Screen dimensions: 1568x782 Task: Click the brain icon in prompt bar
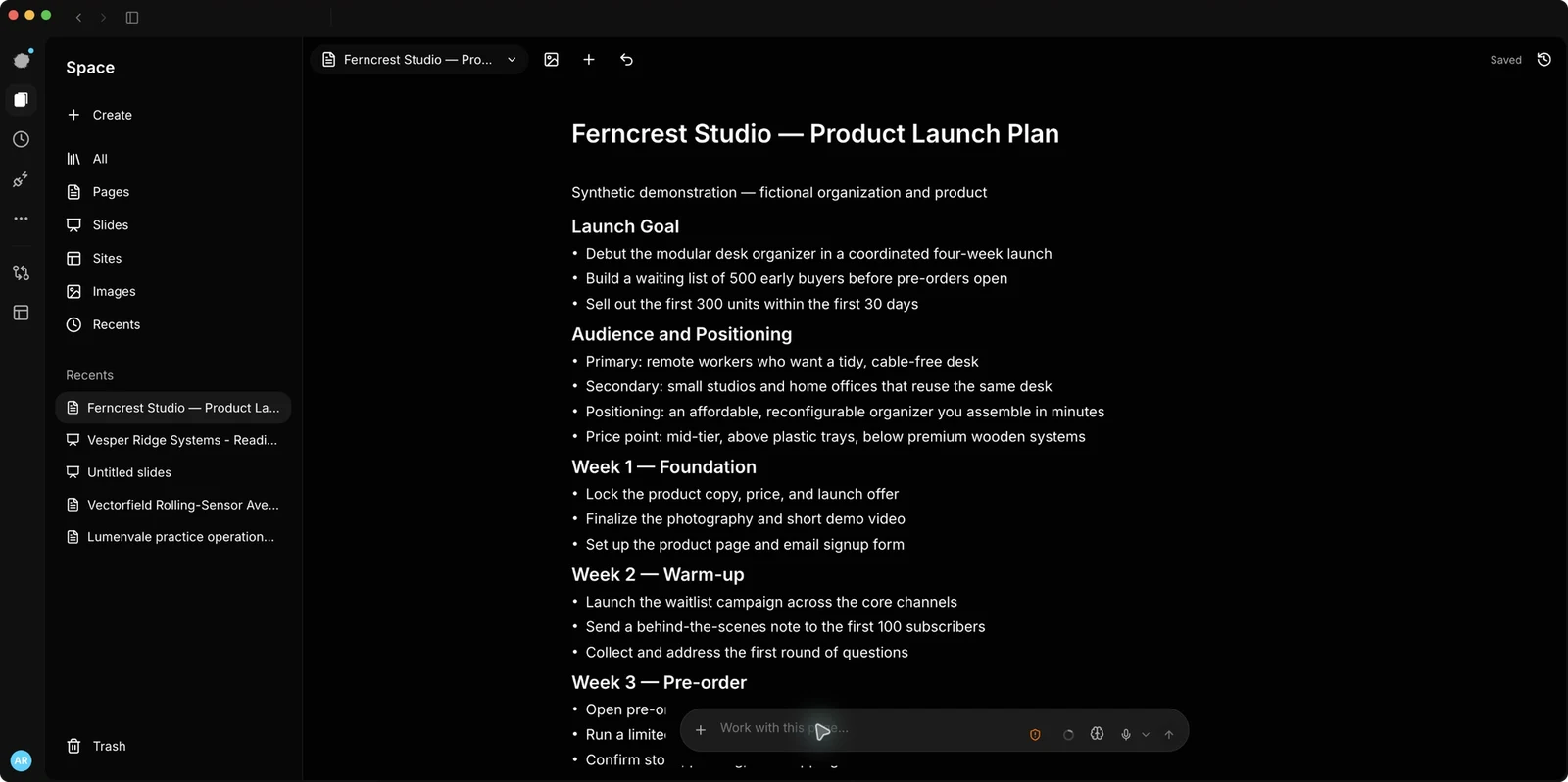(1098, 733)
